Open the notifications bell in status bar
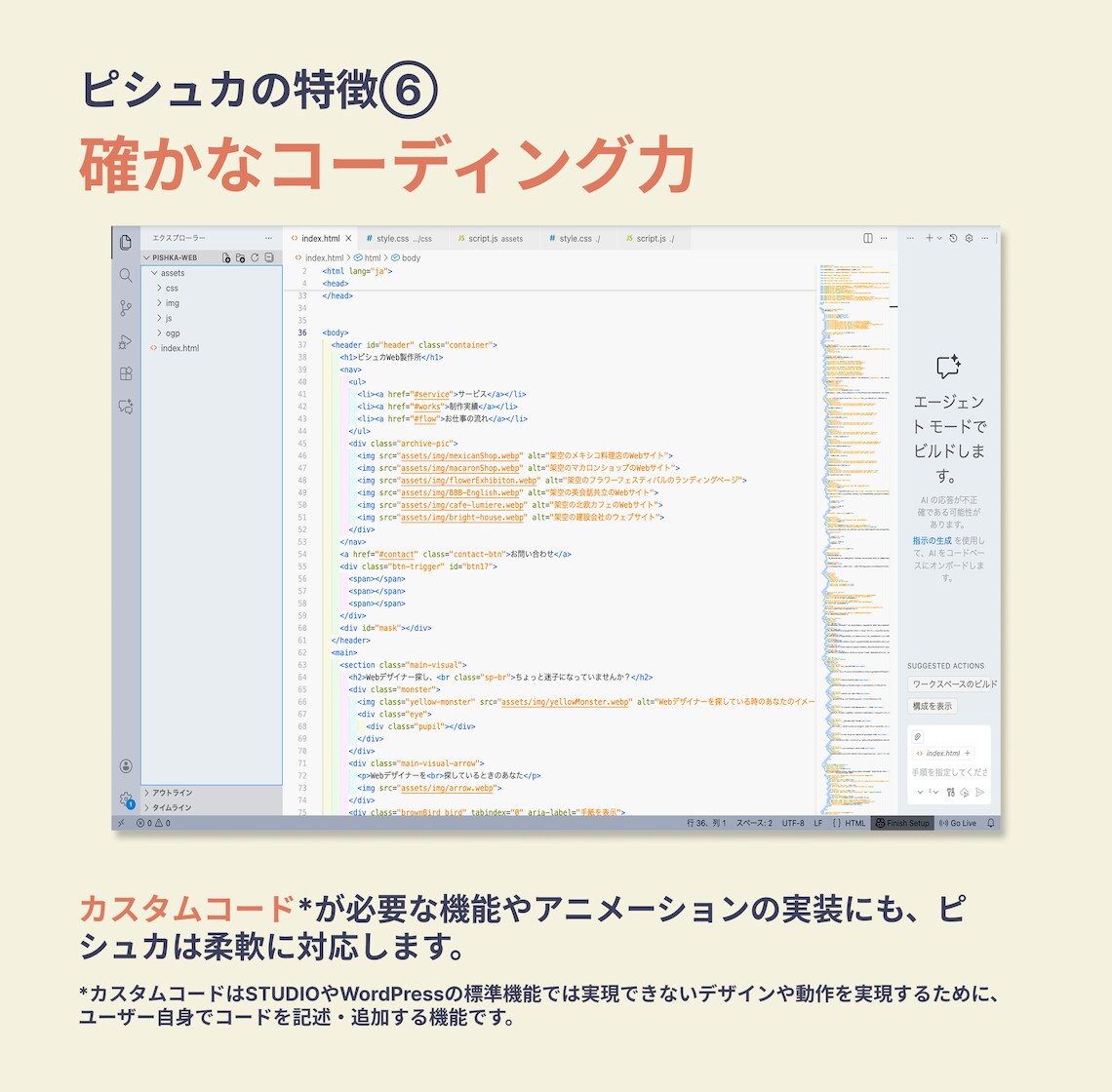This screenshot has width=1112, height=1092. click(991, 823)
